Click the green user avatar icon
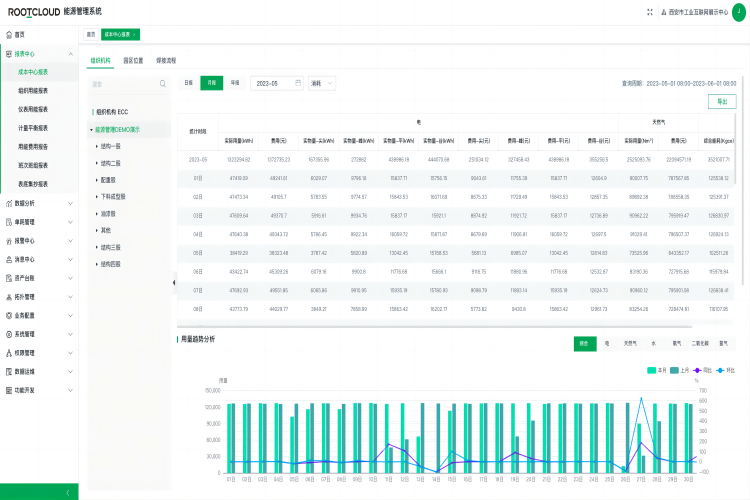750x500 pixels. pyautogui.click(x=737, y=10)
